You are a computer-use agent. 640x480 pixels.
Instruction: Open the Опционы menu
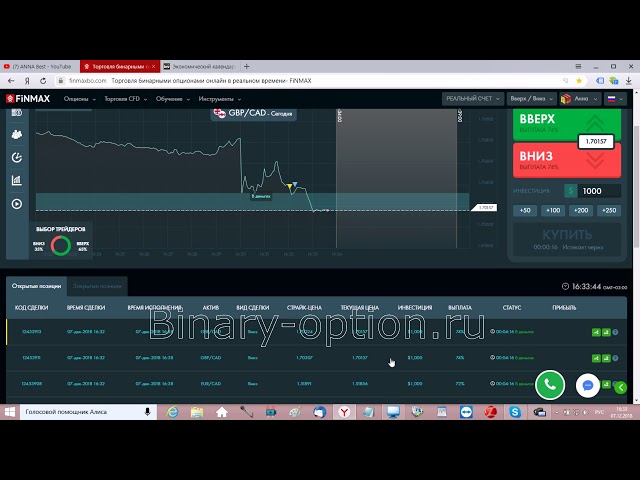pyautogui.click(x=78, y=99)
